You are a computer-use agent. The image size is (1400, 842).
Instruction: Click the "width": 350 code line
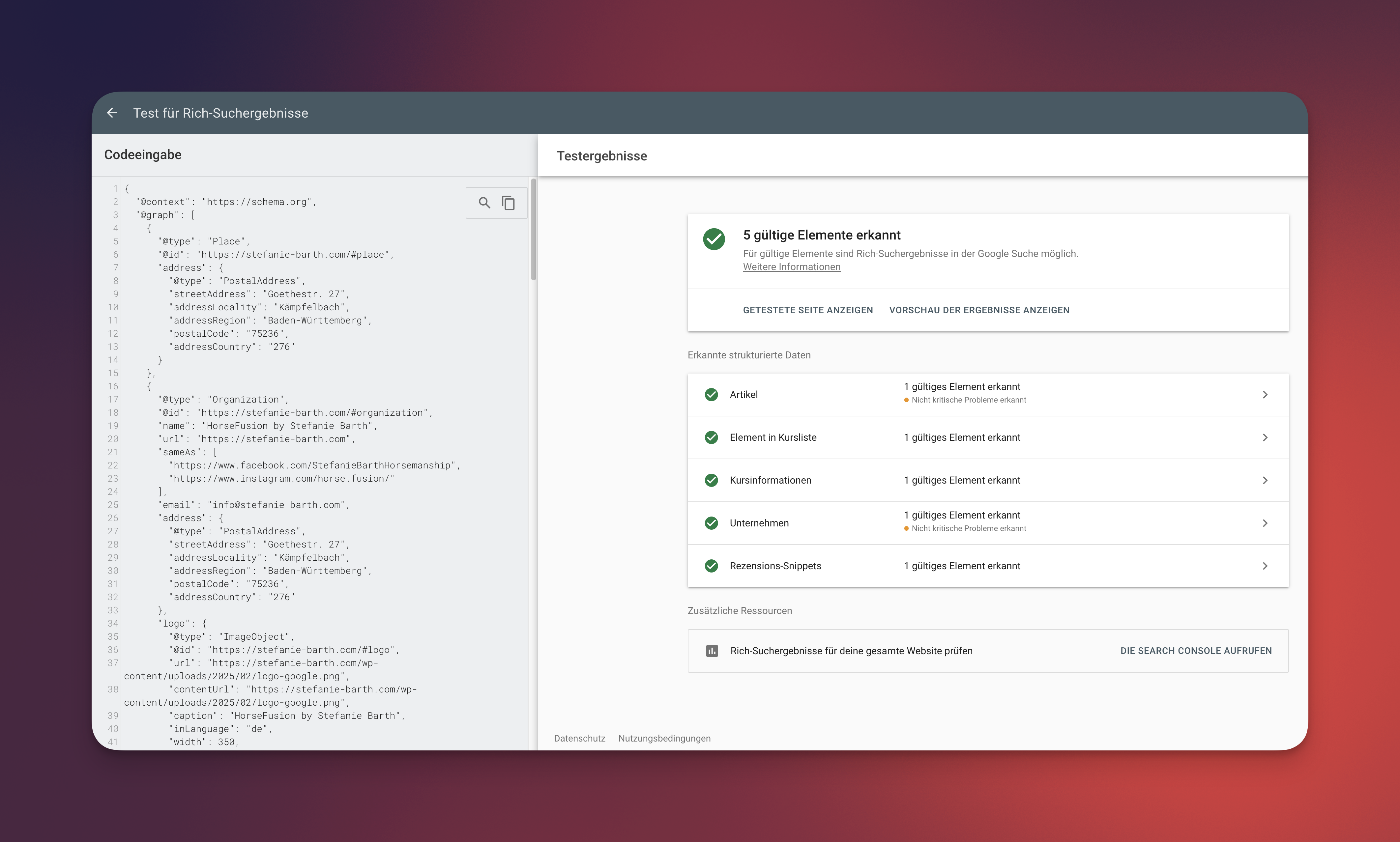coord(204,742)
